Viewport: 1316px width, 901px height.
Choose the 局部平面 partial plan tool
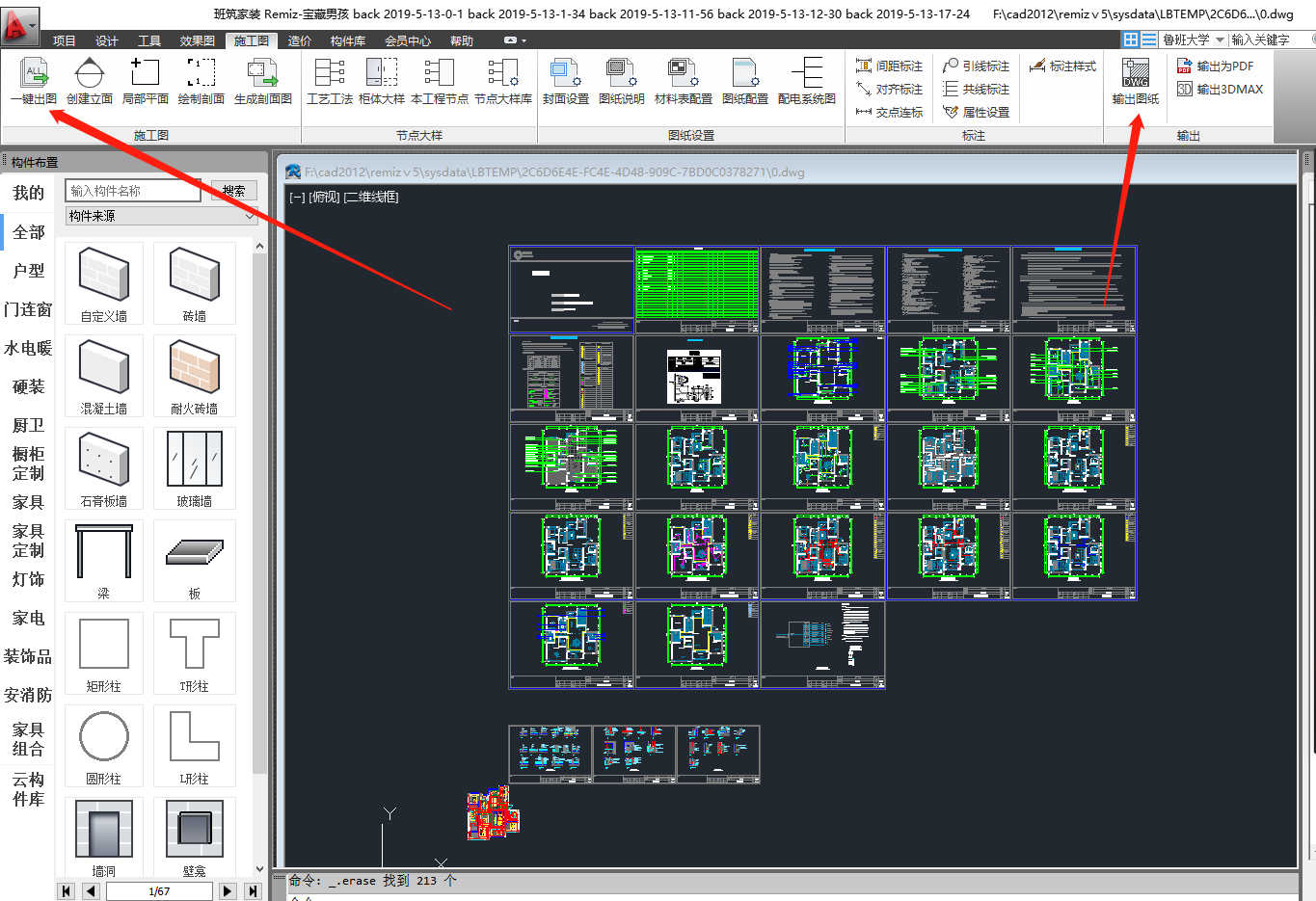pyautogui.click(x=146, y=81)
